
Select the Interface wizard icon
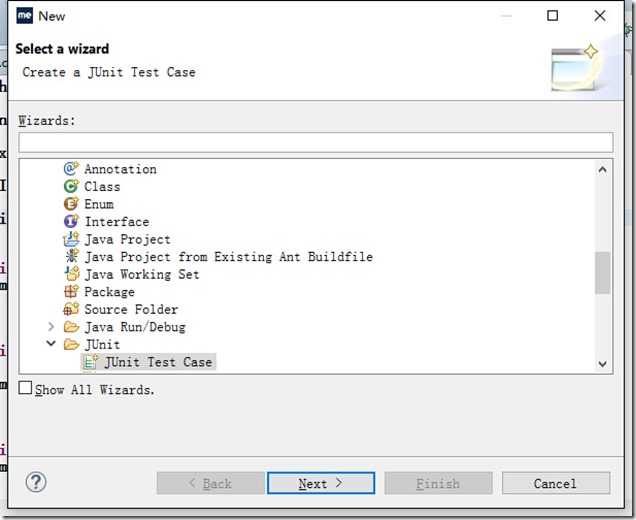(x=71, y=221)
